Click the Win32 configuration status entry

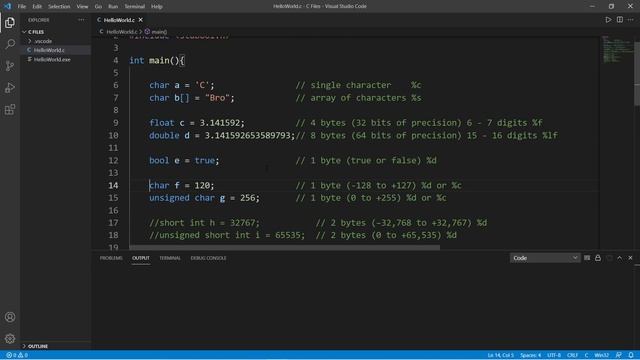coord(602,355)
